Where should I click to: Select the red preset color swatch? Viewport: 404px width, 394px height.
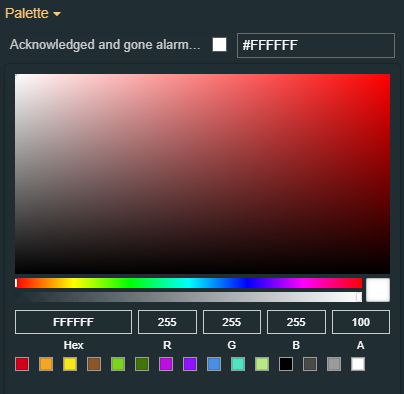(x=22, y=364)
